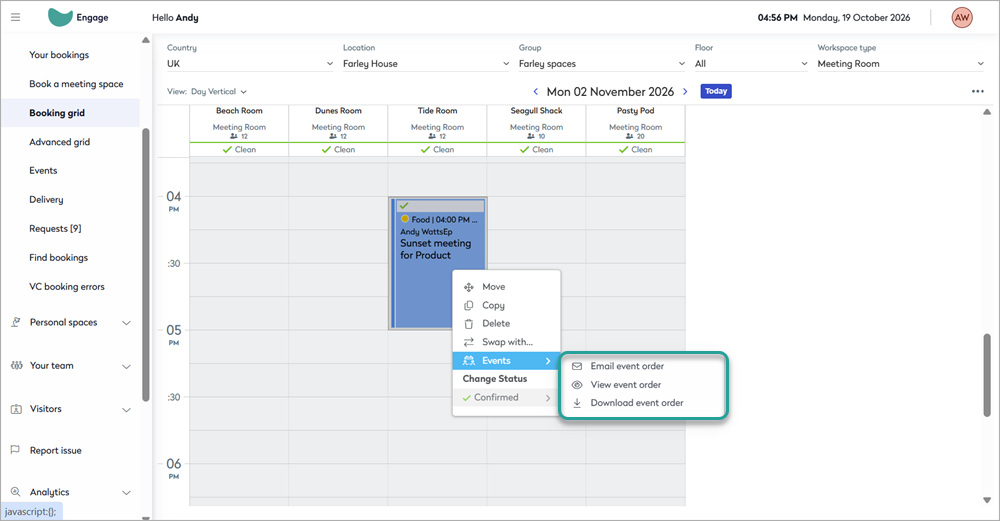Click the Move icon in context menu
The image size is (1001, 521).
(x=469, y=287)
